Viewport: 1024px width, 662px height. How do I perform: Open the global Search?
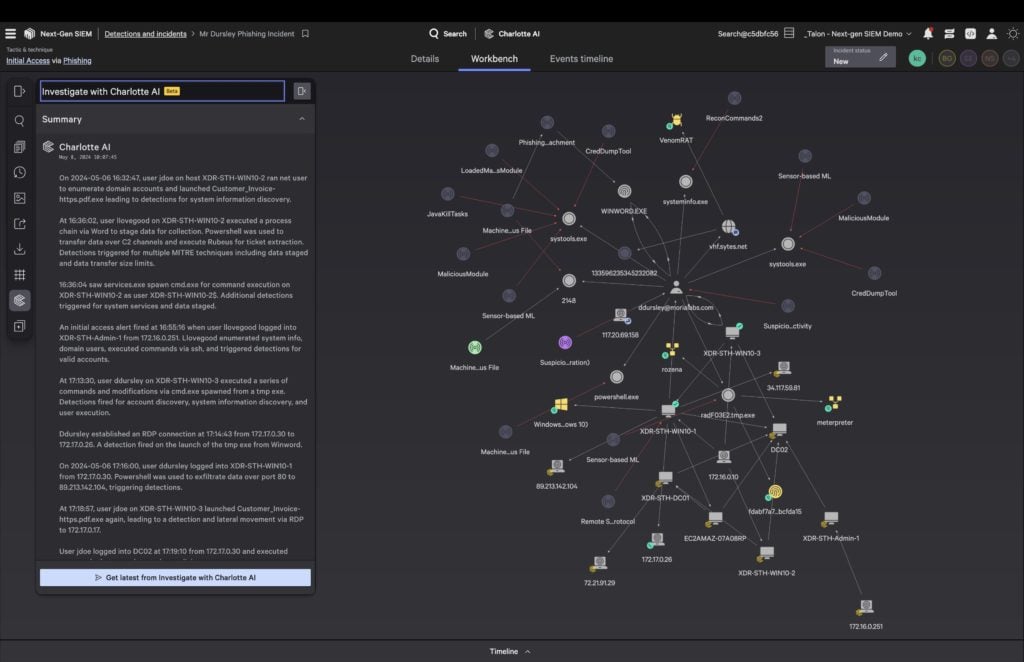click(447, 33)
